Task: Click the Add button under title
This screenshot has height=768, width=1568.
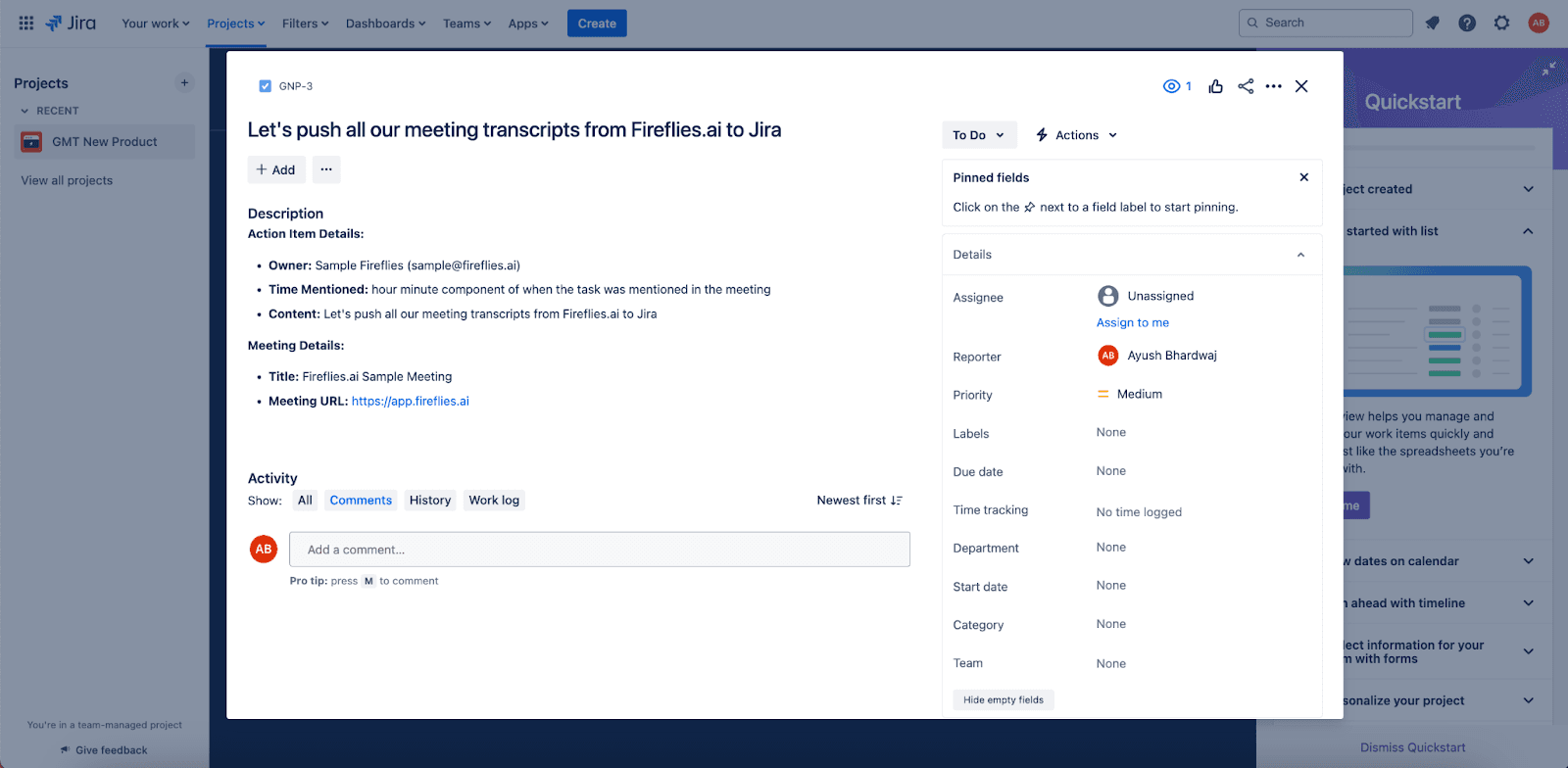Action: click(x=276, y=169)
